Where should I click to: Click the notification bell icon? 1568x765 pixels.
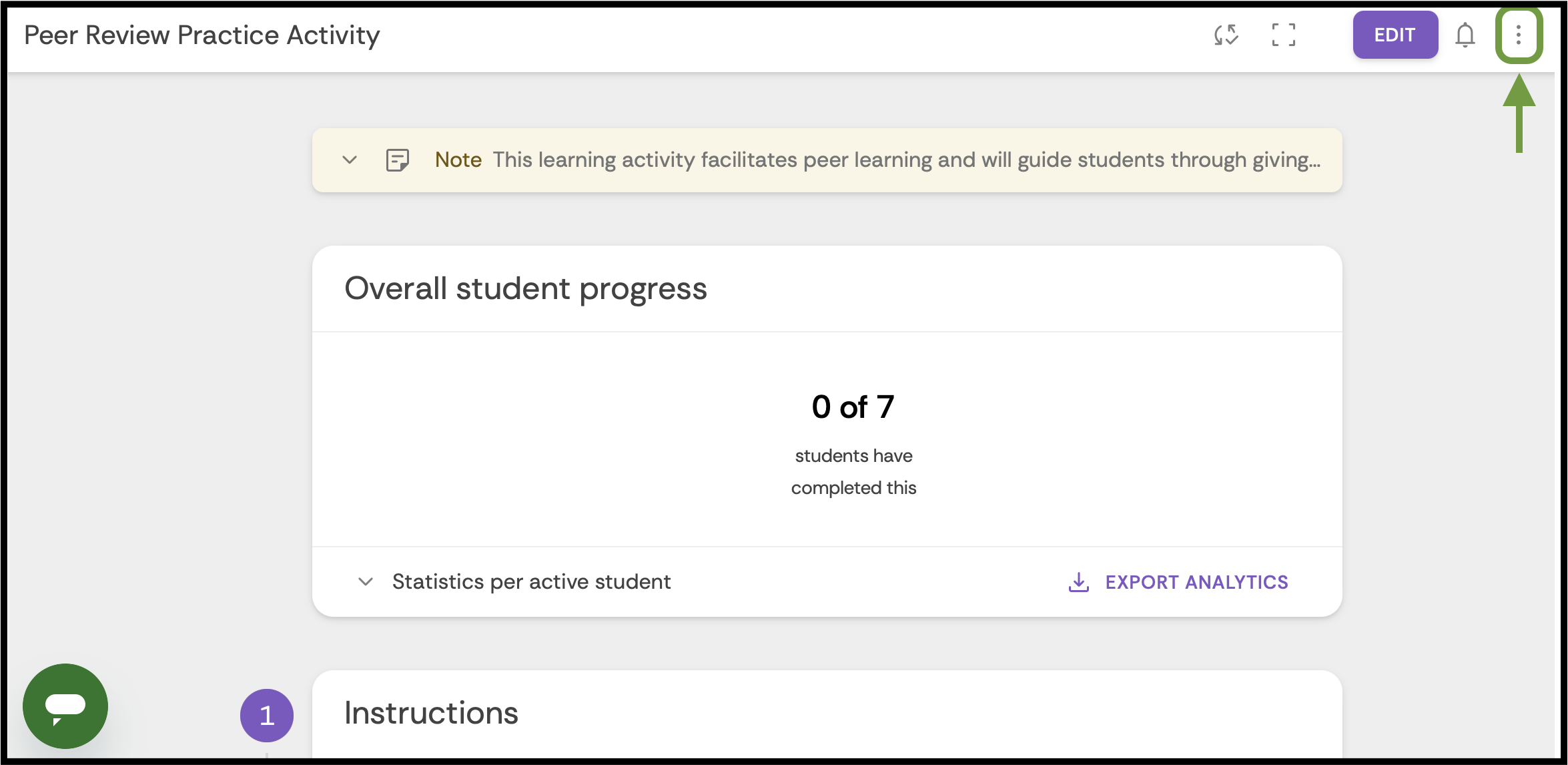pyautogui.click(x=1465, y=35)
